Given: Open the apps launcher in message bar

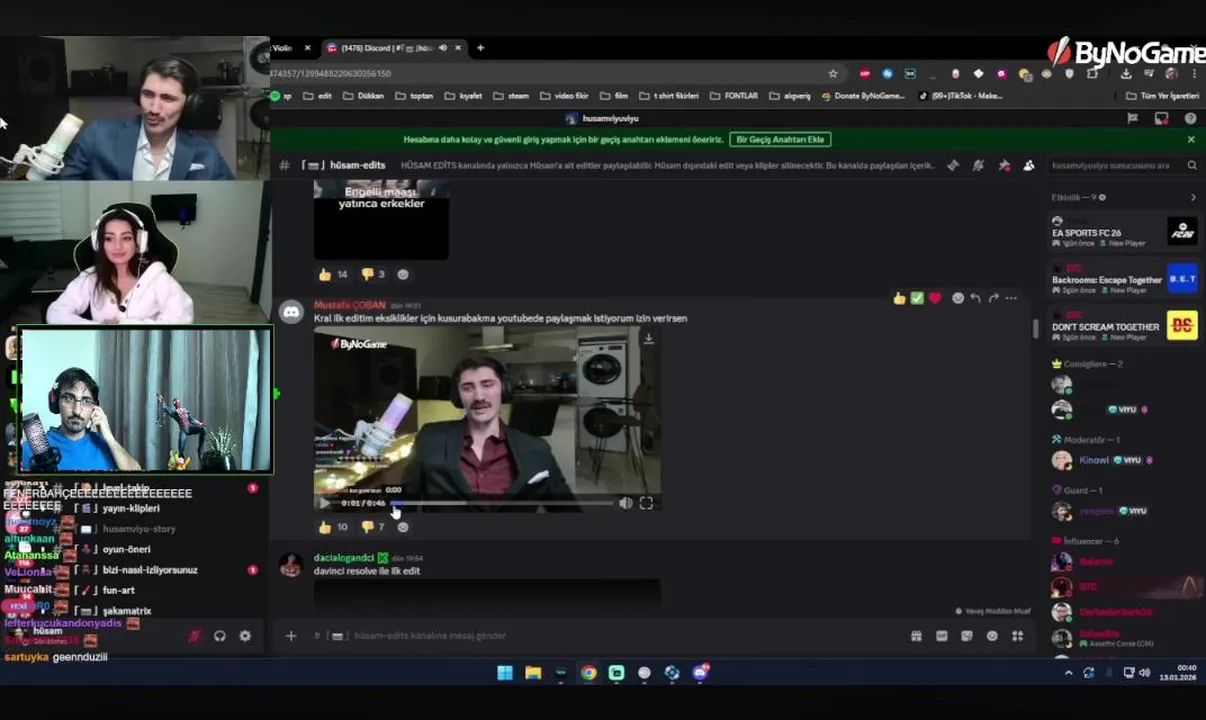Looking at the screenshot, I should pos(1017,635).
